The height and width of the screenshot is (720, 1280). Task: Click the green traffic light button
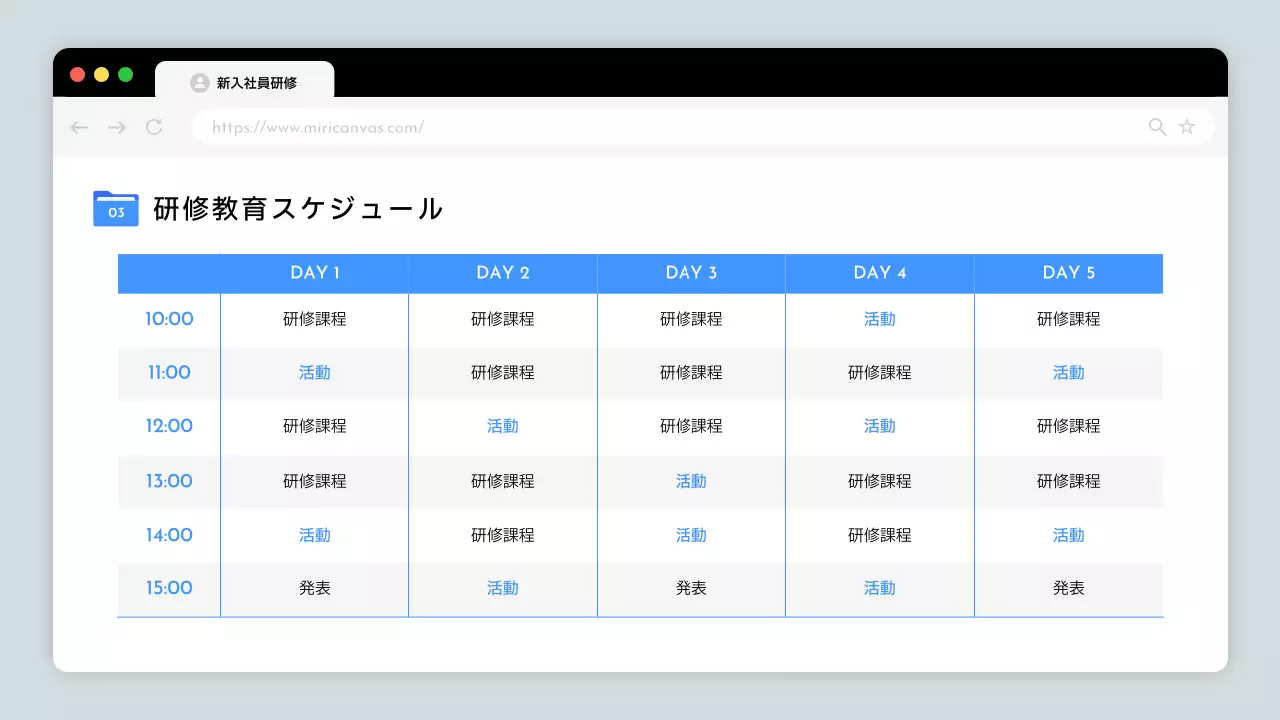[x=125, y=74]
